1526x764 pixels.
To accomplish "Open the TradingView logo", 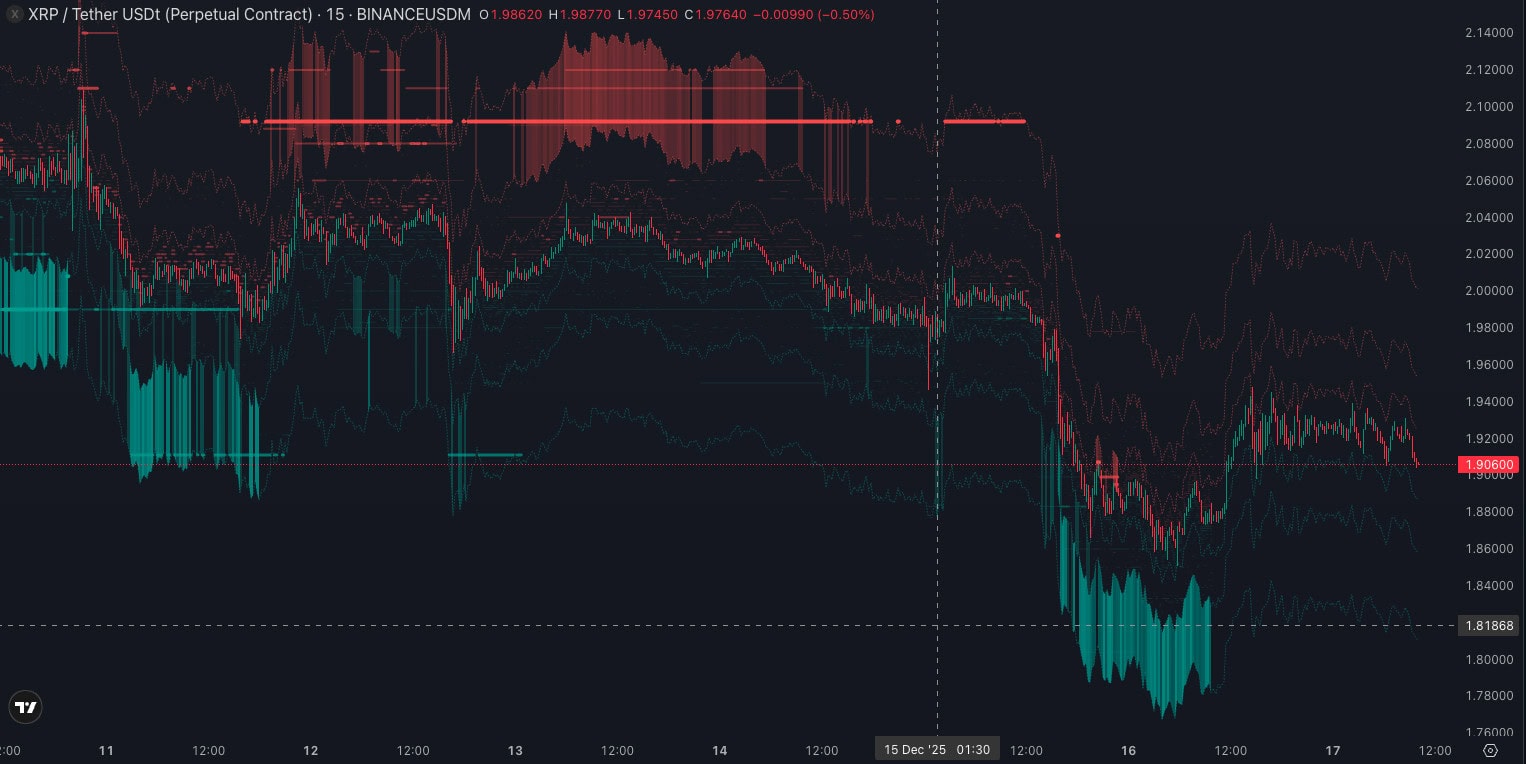I will [x=26, y=707].
